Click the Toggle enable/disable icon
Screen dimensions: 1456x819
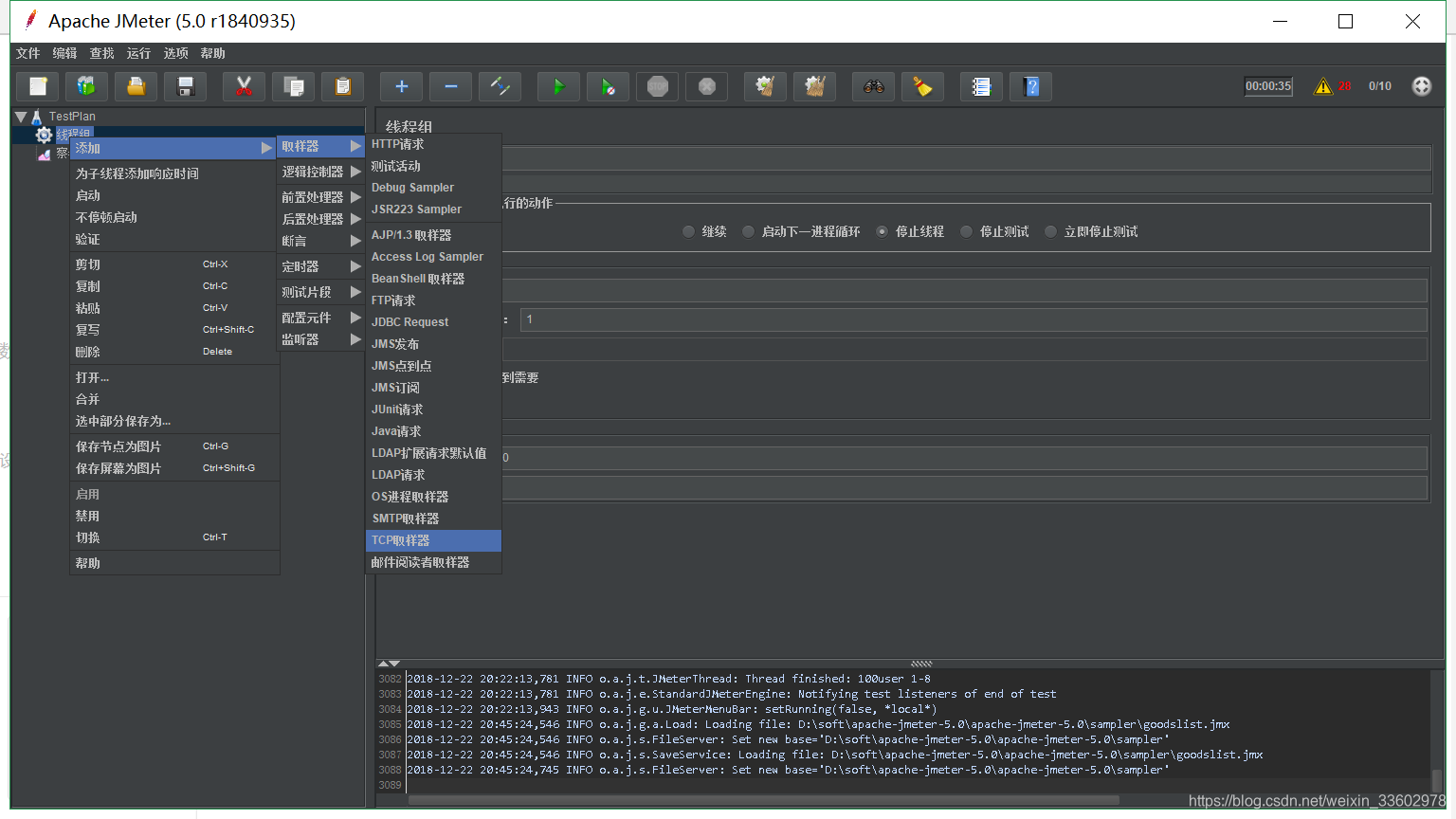click(x=500, y=86)
